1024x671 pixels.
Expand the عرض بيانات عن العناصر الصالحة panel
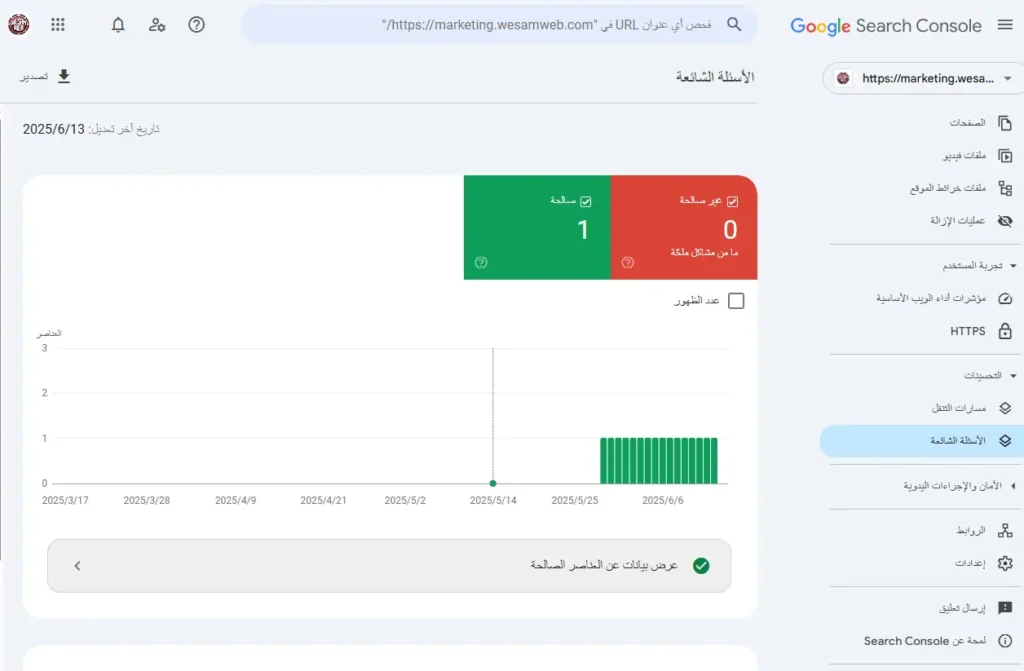point(77,565)
